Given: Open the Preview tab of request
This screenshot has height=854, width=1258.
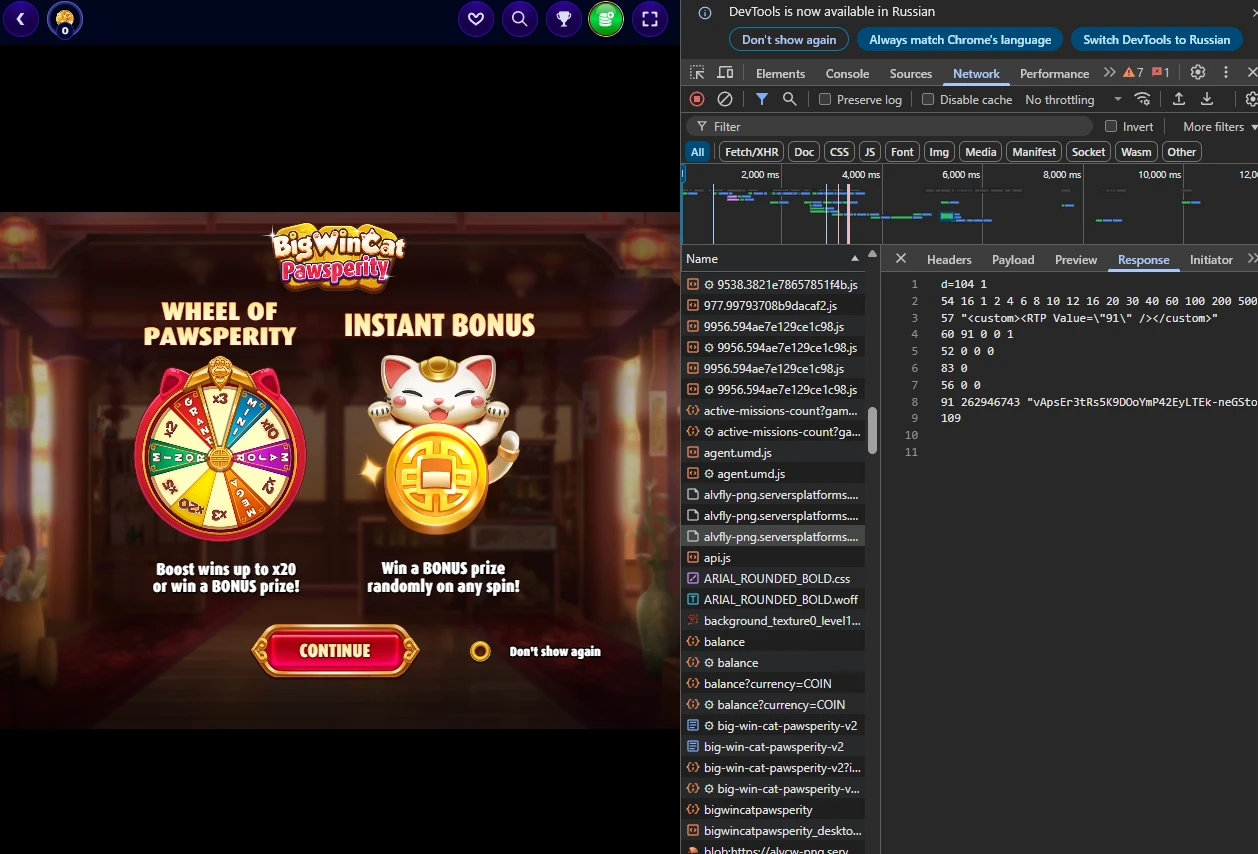Looking at the screenshot, I should point(1076,260).
